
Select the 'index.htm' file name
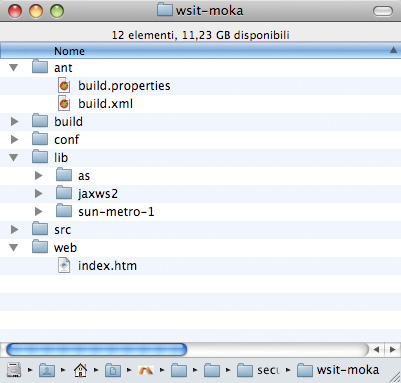pyautogui.click(x=107, y=266)
